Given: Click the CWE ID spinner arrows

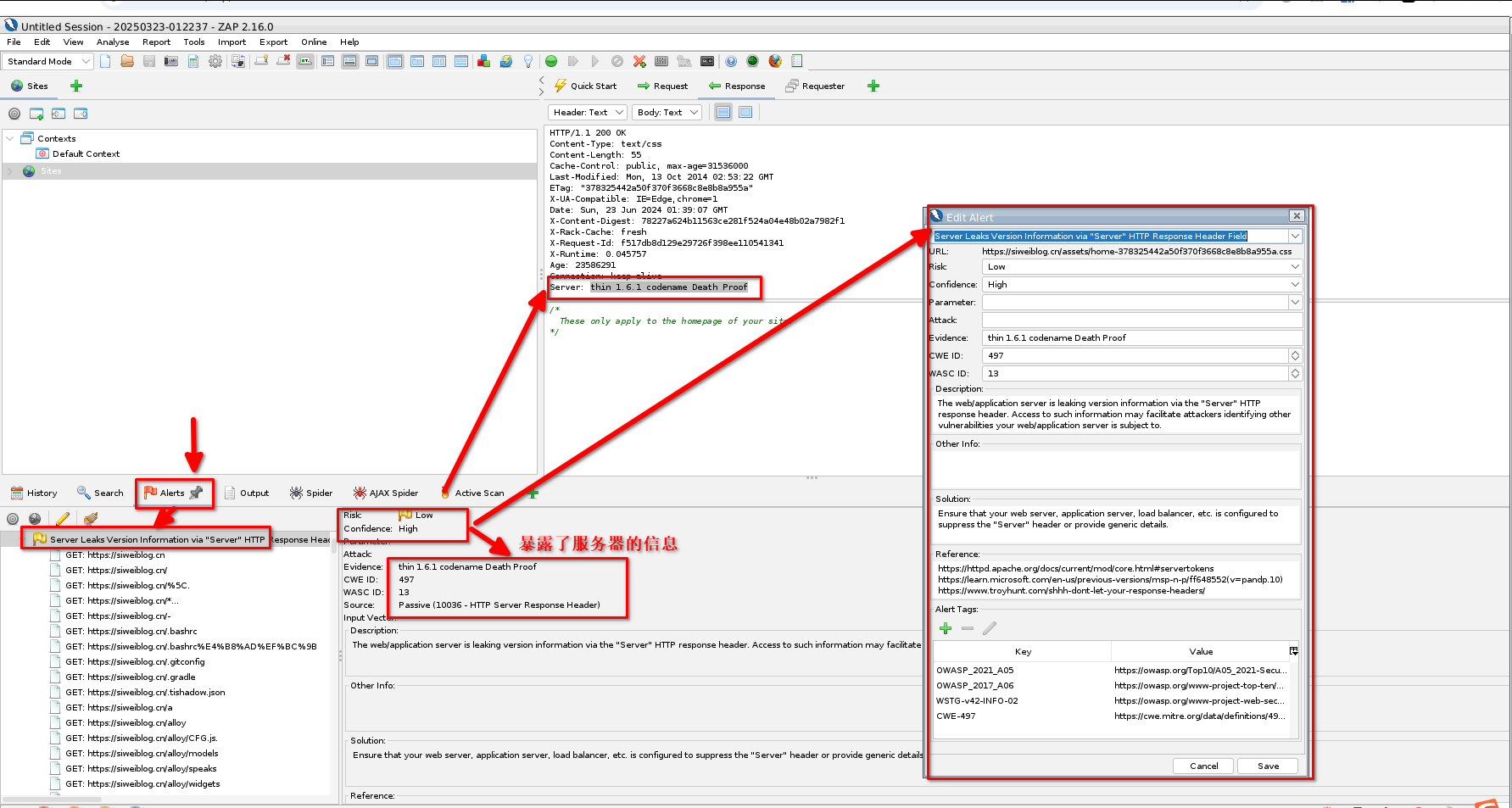Looking at the screenshot, I should point(1295,356).
